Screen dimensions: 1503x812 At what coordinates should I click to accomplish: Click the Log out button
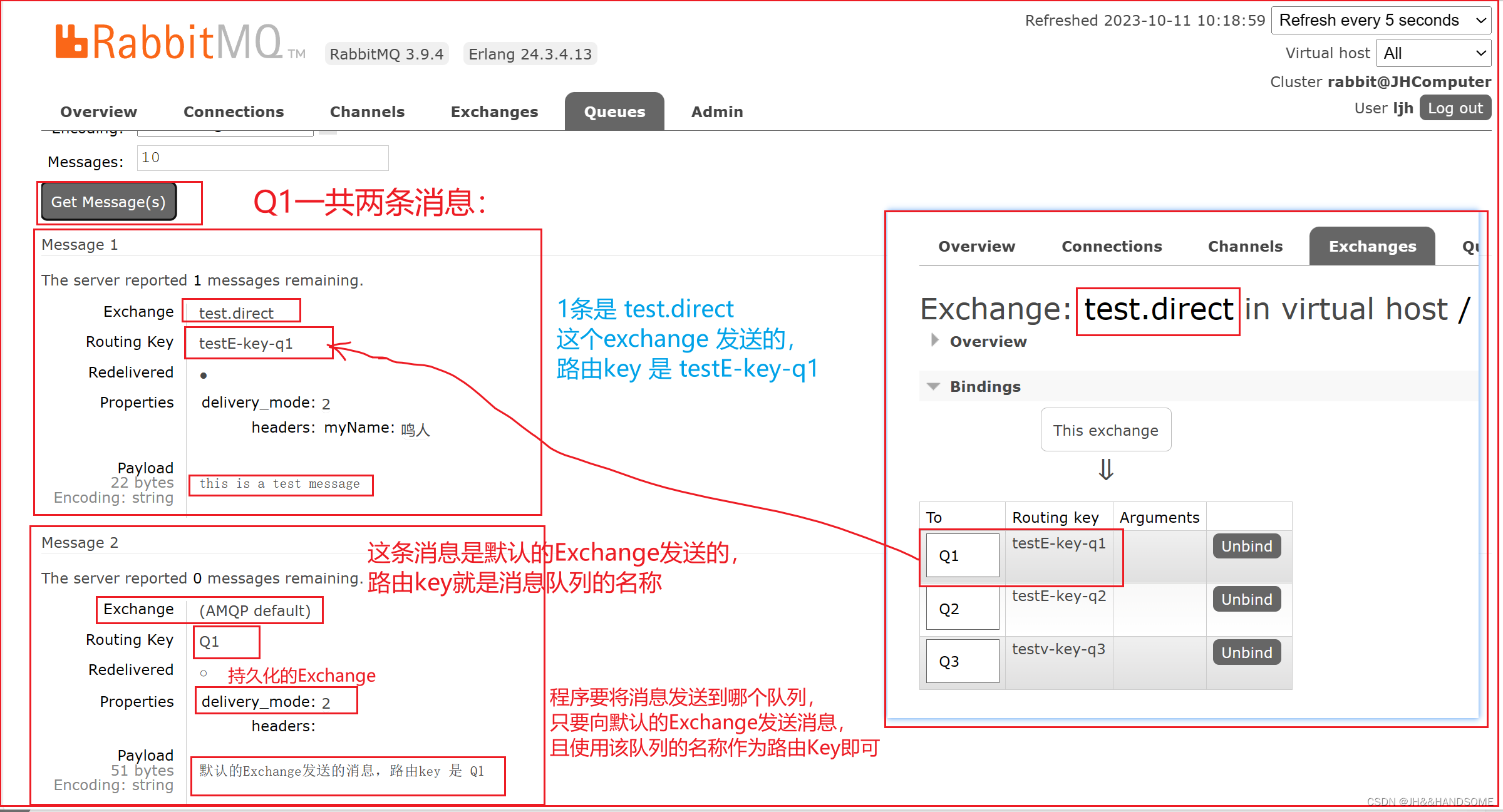click(x=1454, y=108)
